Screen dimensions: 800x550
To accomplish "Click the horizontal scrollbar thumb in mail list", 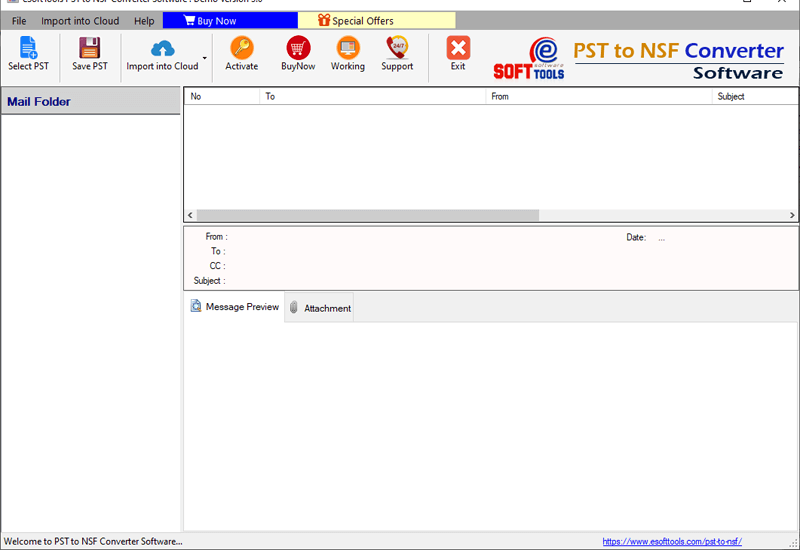I will 368,215.
